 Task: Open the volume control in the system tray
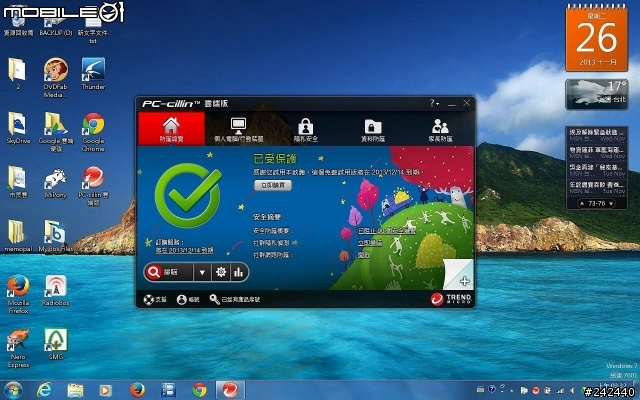573,391
